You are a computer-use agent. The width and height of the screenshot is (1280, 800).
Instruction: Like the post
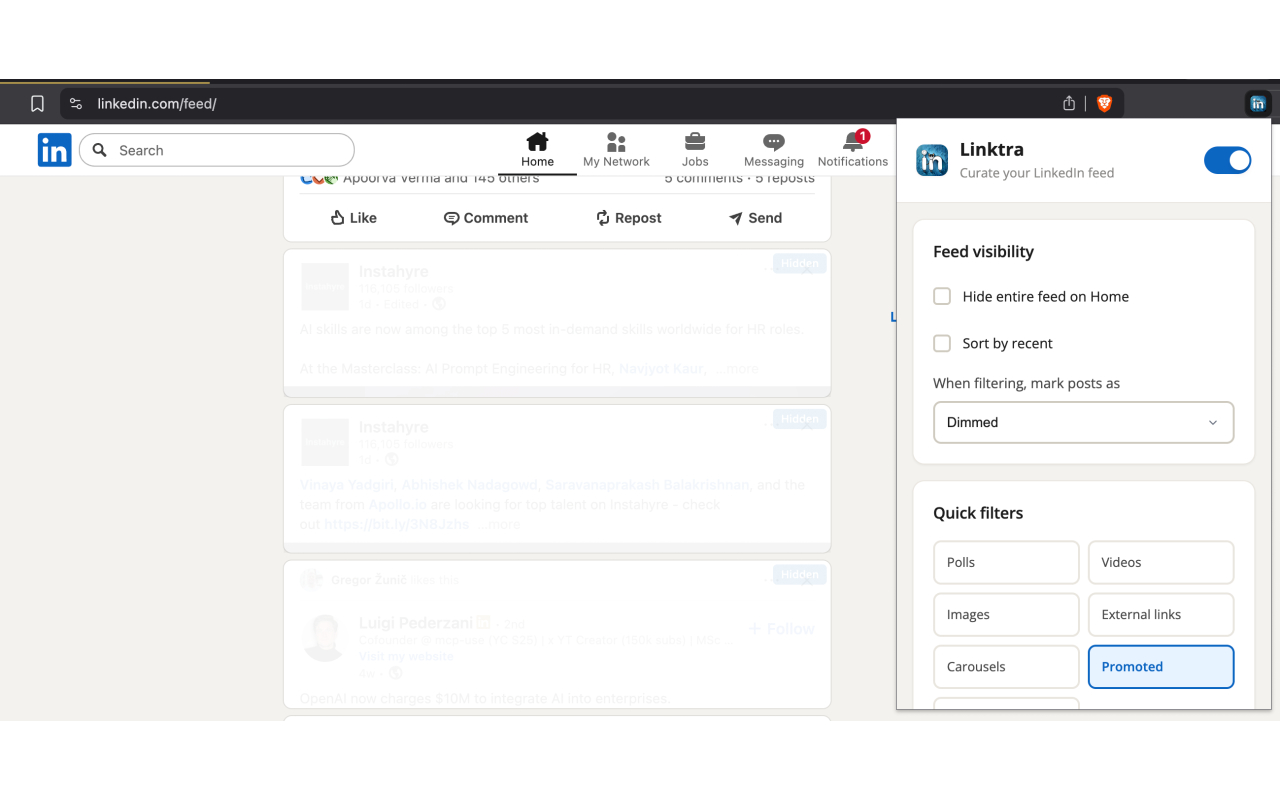click(353, 218)
